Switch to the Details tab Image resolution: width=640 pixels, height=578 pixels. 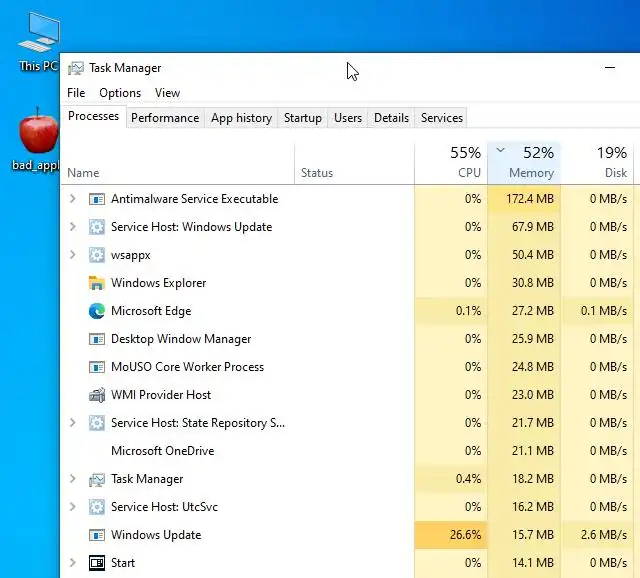tap(391, 118)
